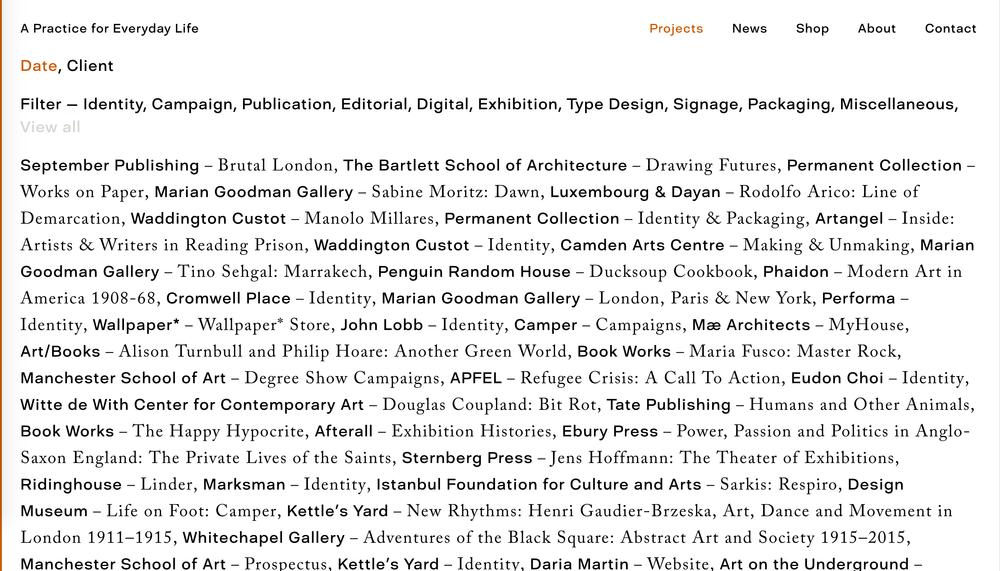Filter projects by Miscellaneous
This screenshot has height=571, width=1000.
click(x=897, y=104)
